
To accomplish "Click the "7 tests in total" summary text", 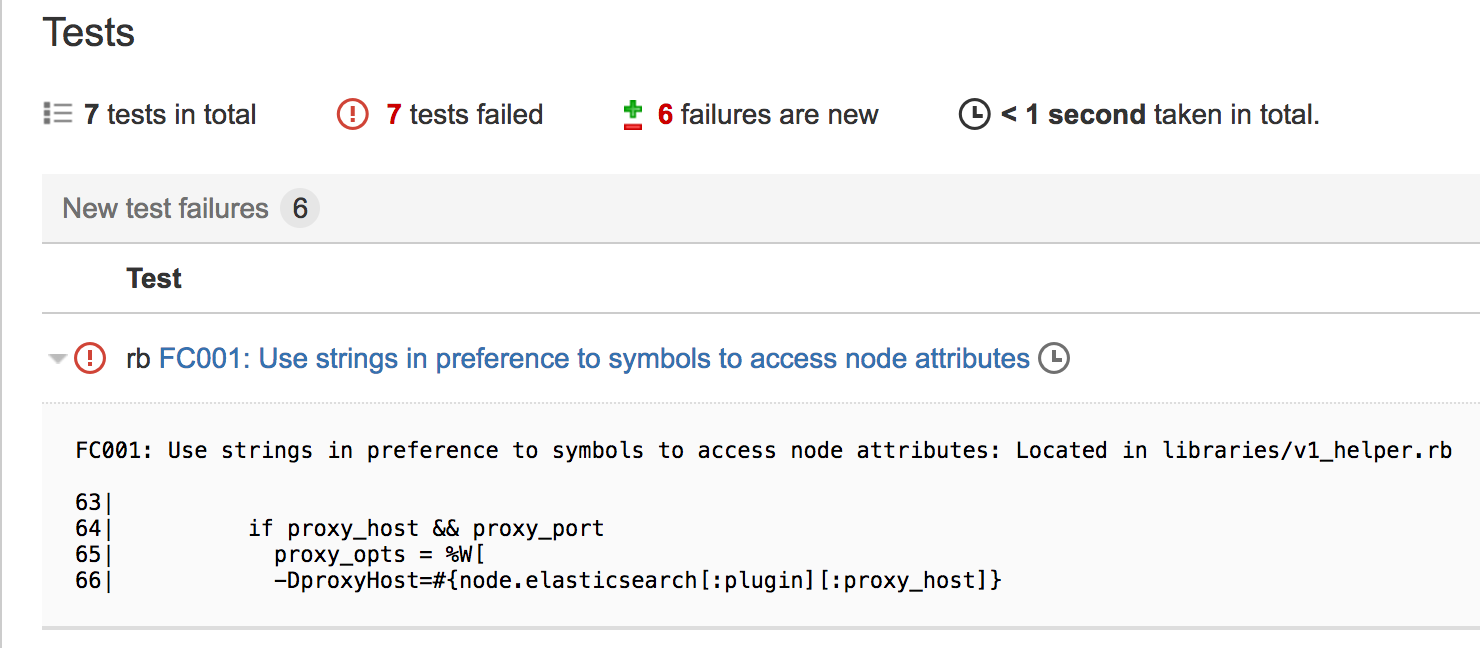I will (170, 115).
